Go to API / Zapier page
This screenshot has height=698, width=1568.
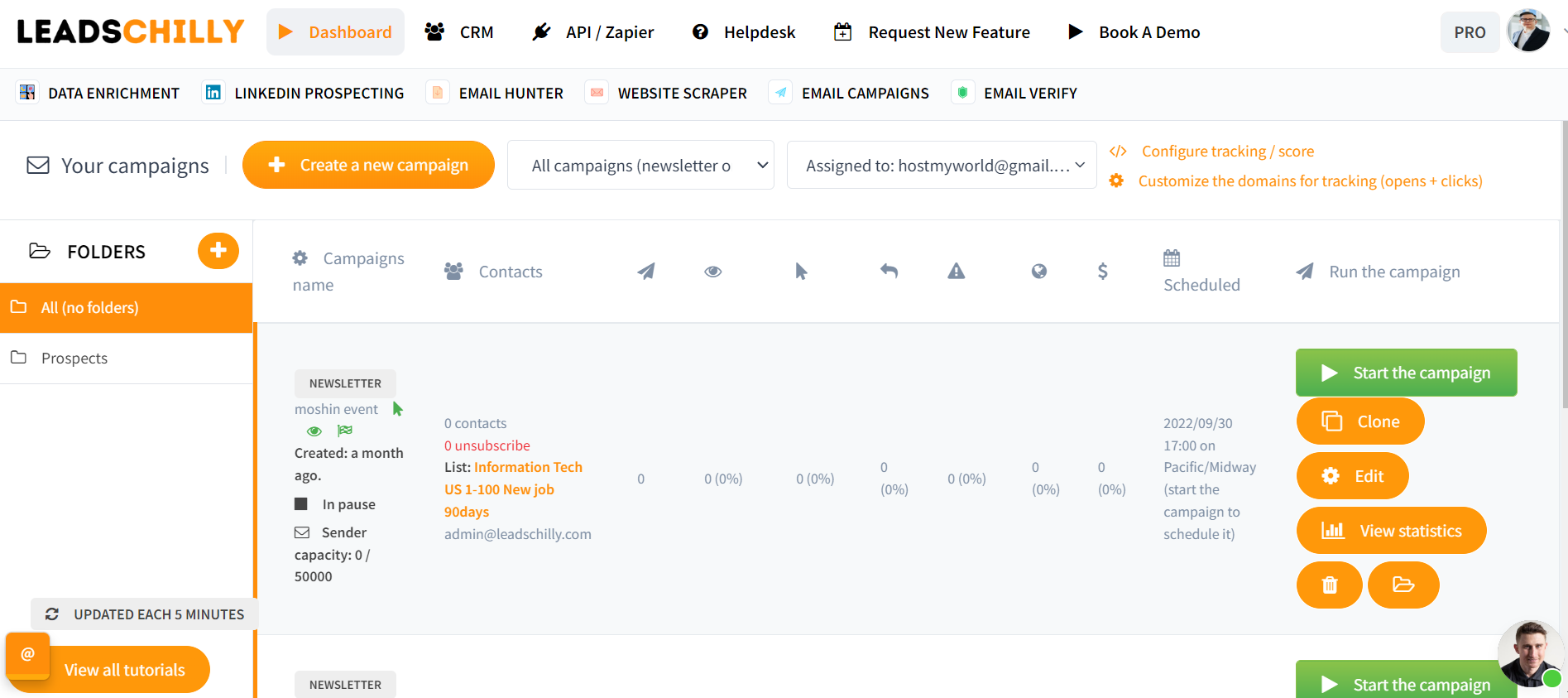click(x=592, y=32)
